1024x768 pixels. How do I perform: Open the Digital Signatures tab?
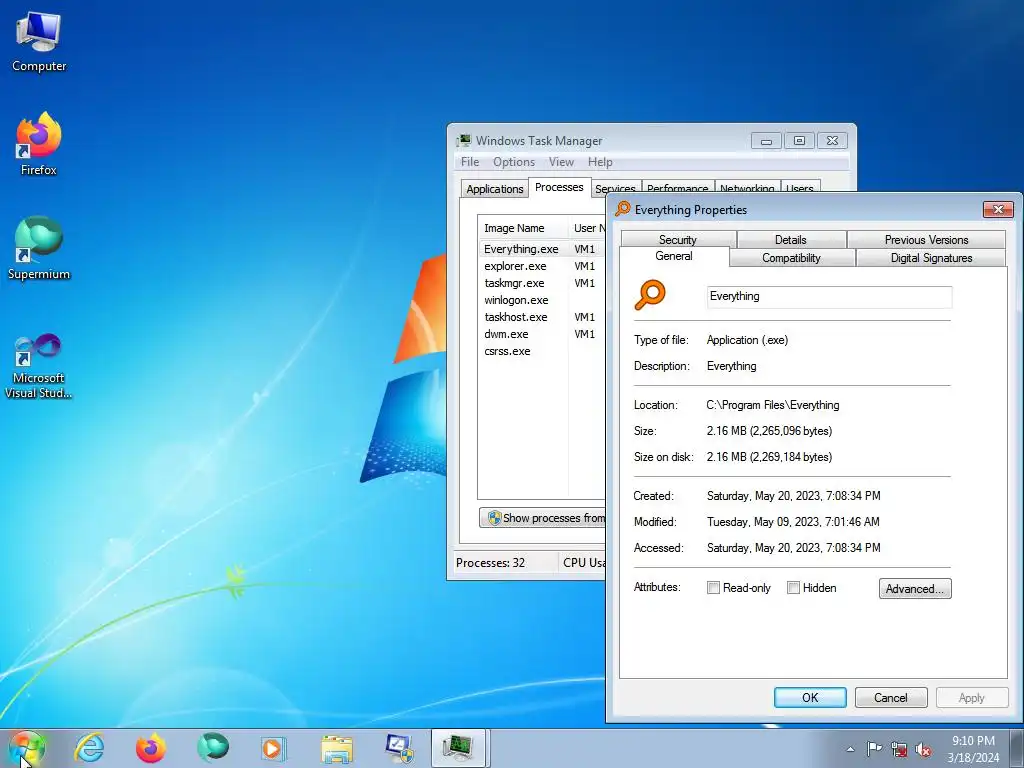(931, 258)
